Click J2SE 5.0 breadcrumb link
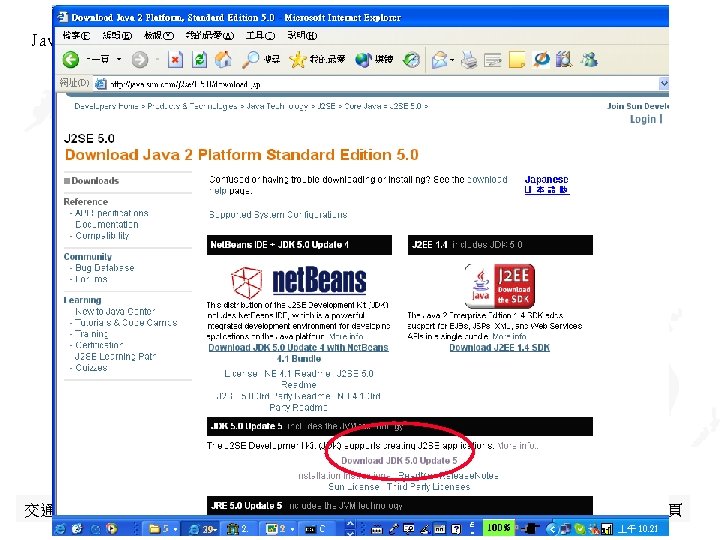This screenshot has height=540, width=720. [x=405, y=106]
